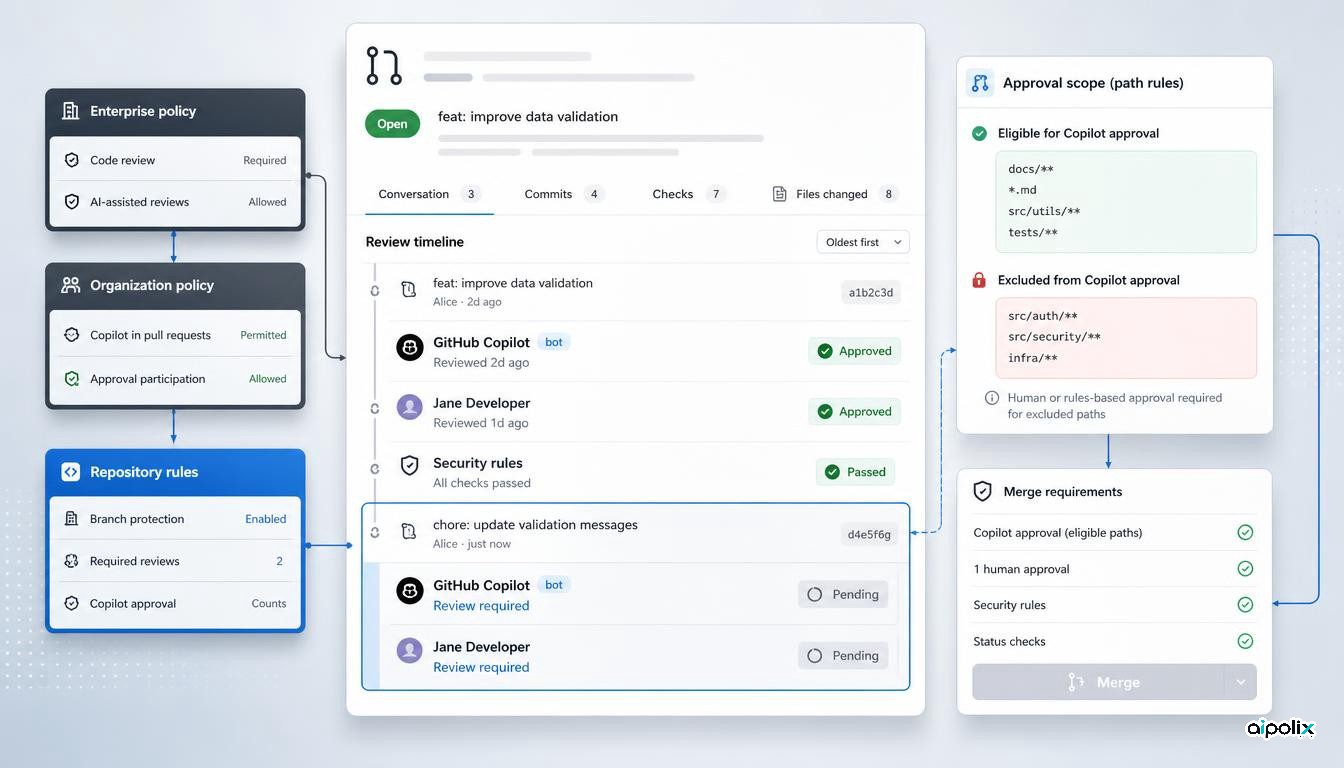
Task: Toggle the 1 human approval checkmark
Action: [x=1245, y=568]
